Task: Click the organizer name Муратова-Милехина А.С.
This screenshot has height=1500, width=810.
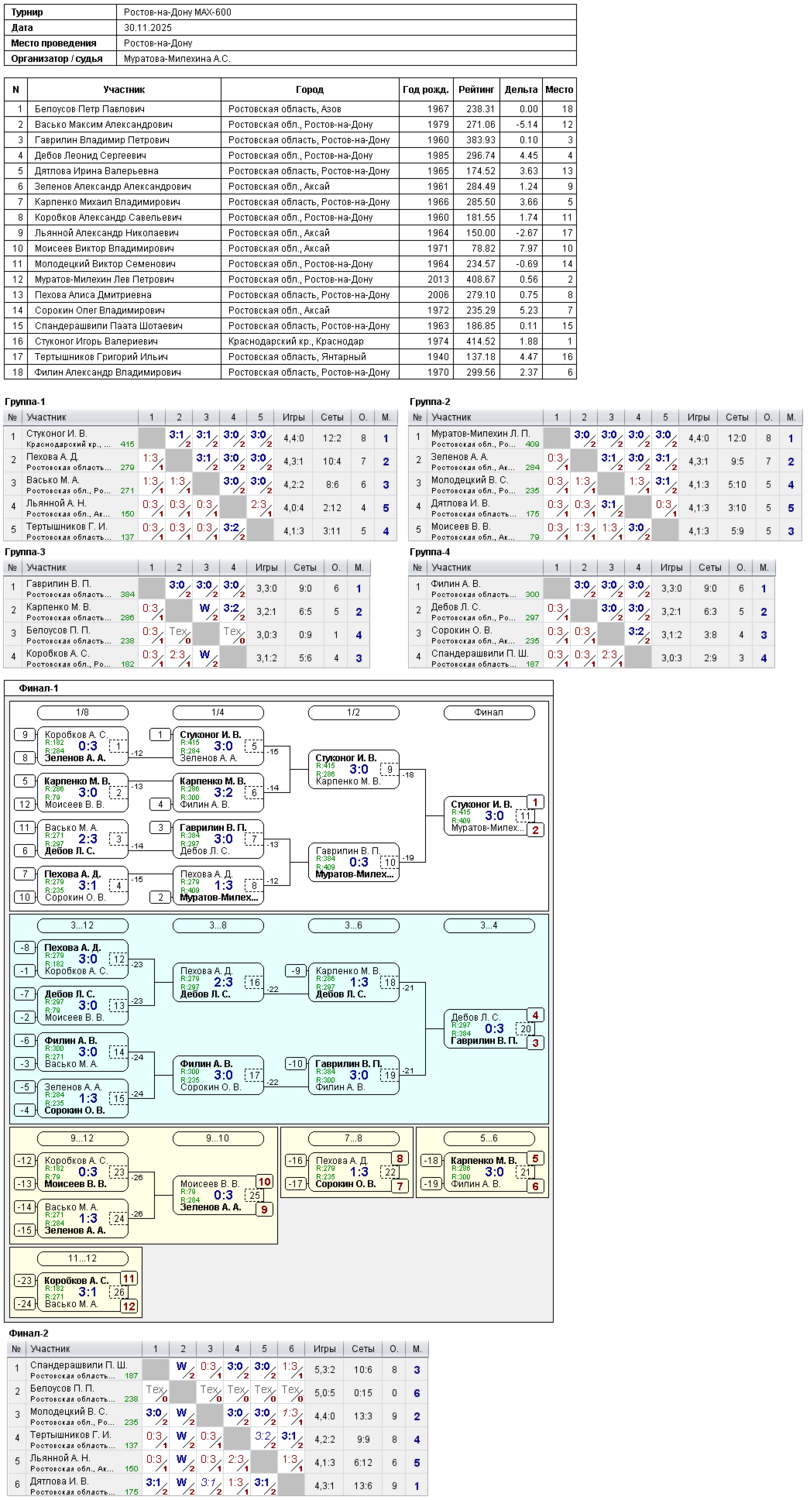Action: (178, 59)
